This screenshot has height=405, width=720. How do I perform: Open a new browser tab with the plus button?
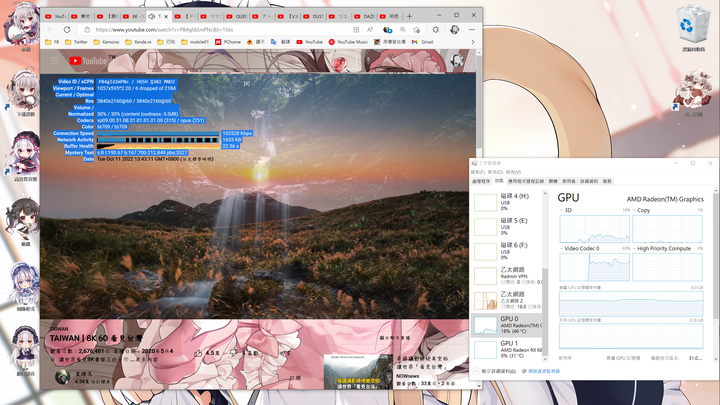point(409,16)
